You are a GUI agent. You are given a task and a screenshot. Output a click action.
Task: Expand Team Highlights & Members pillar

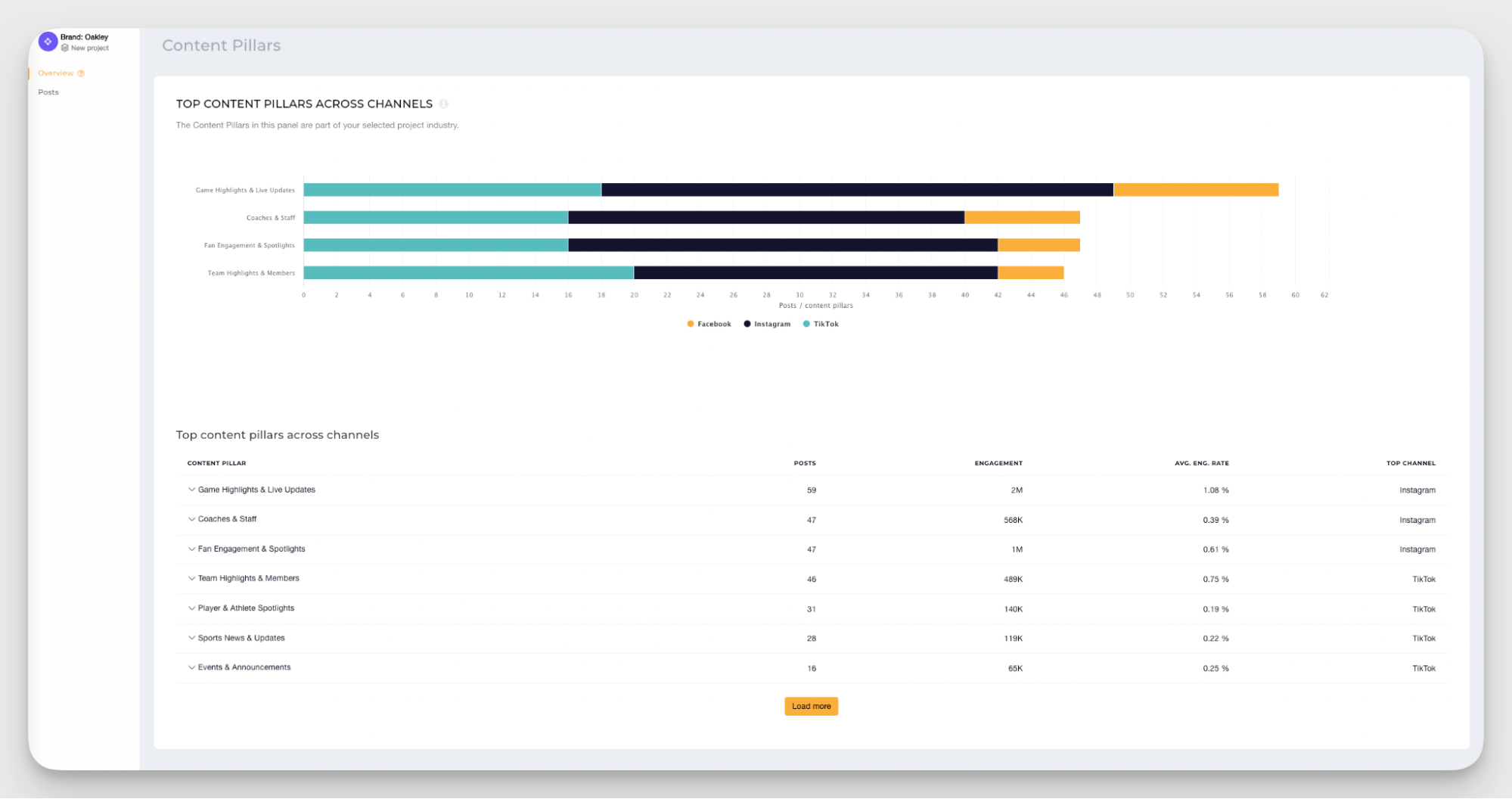pos(191,578)
